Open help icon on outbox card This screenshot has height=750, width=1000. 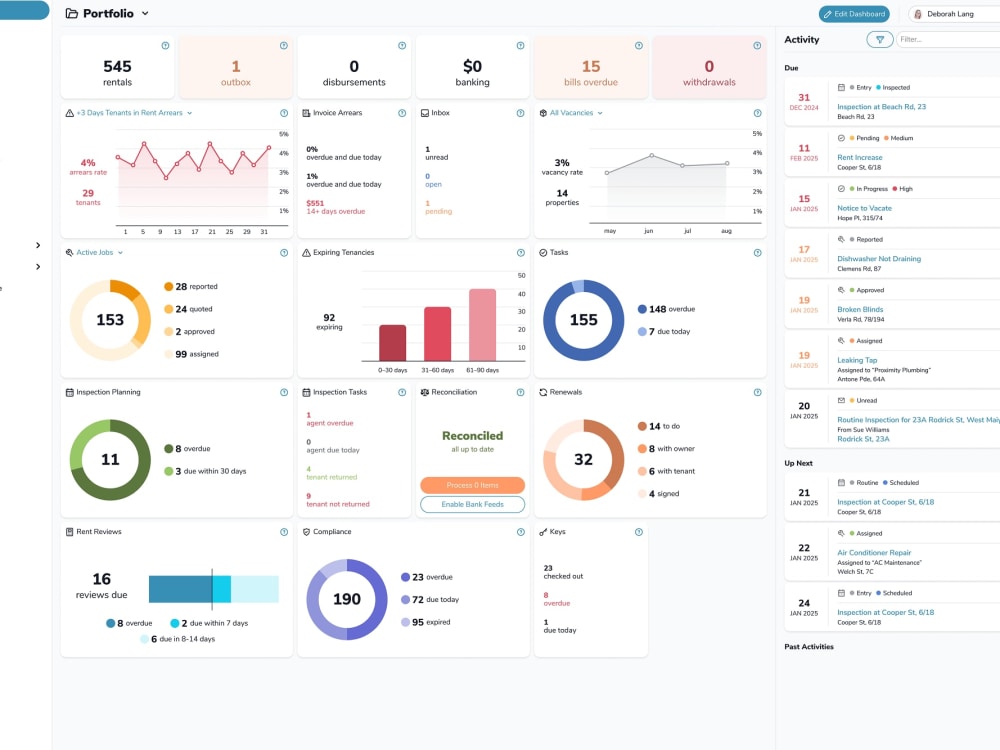pos(284,45)
